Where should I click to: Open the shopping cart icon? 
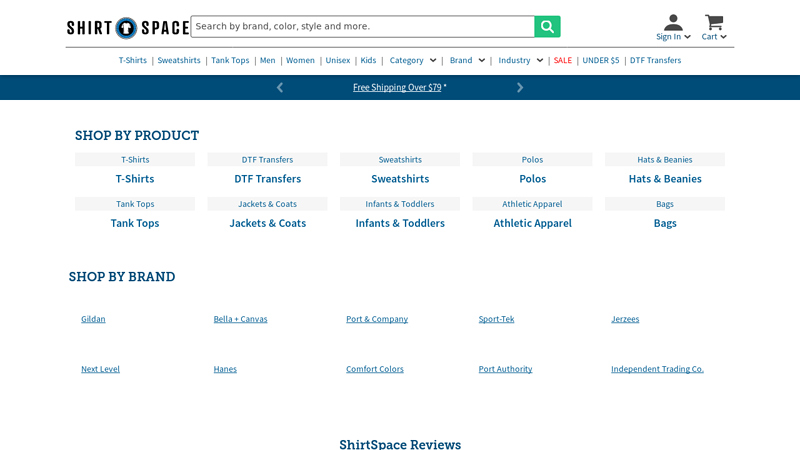point(714,23)
